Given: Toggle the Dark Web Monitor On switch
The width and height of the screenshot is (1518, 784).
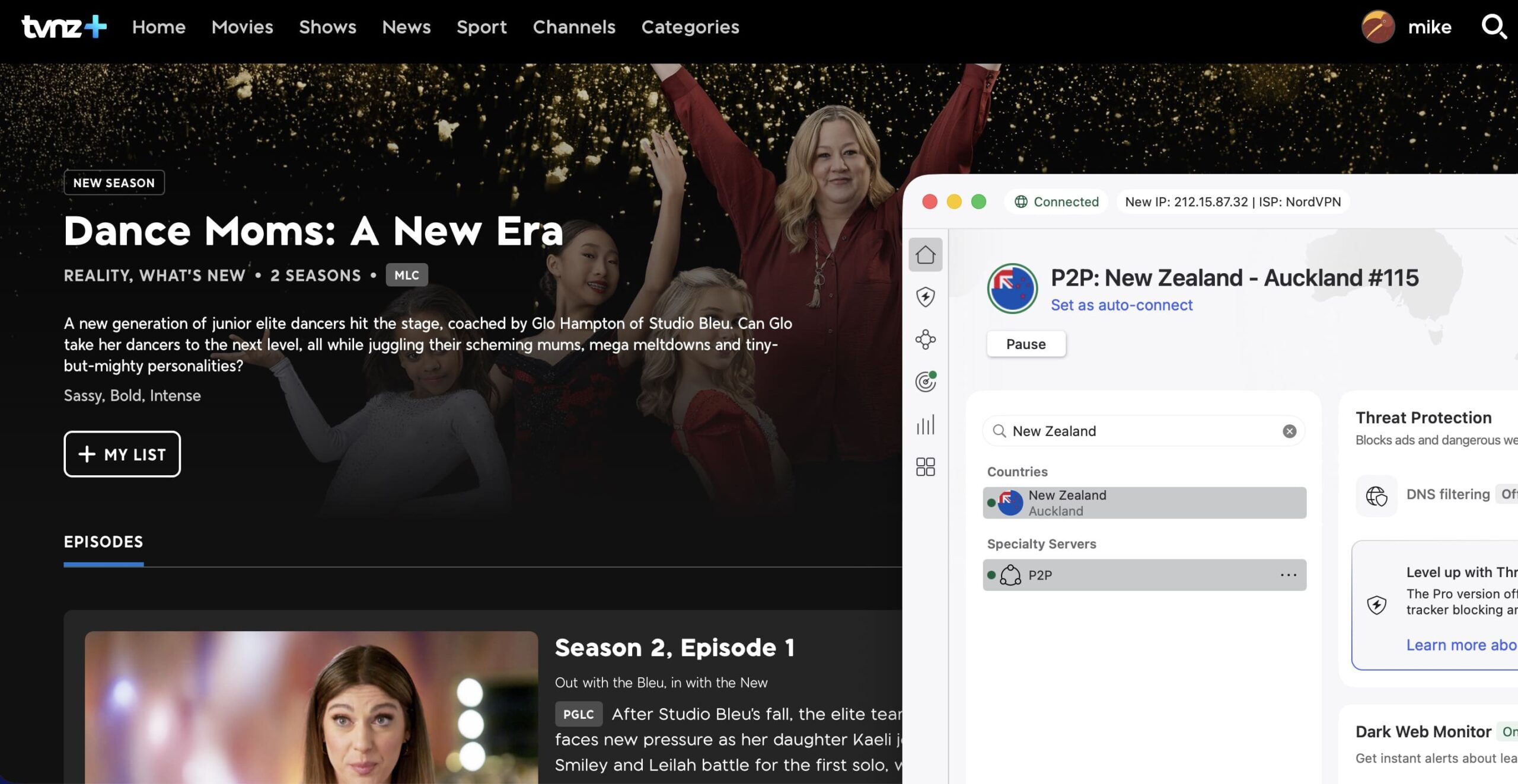Looking at the screenshot, I should [1510, 731].
